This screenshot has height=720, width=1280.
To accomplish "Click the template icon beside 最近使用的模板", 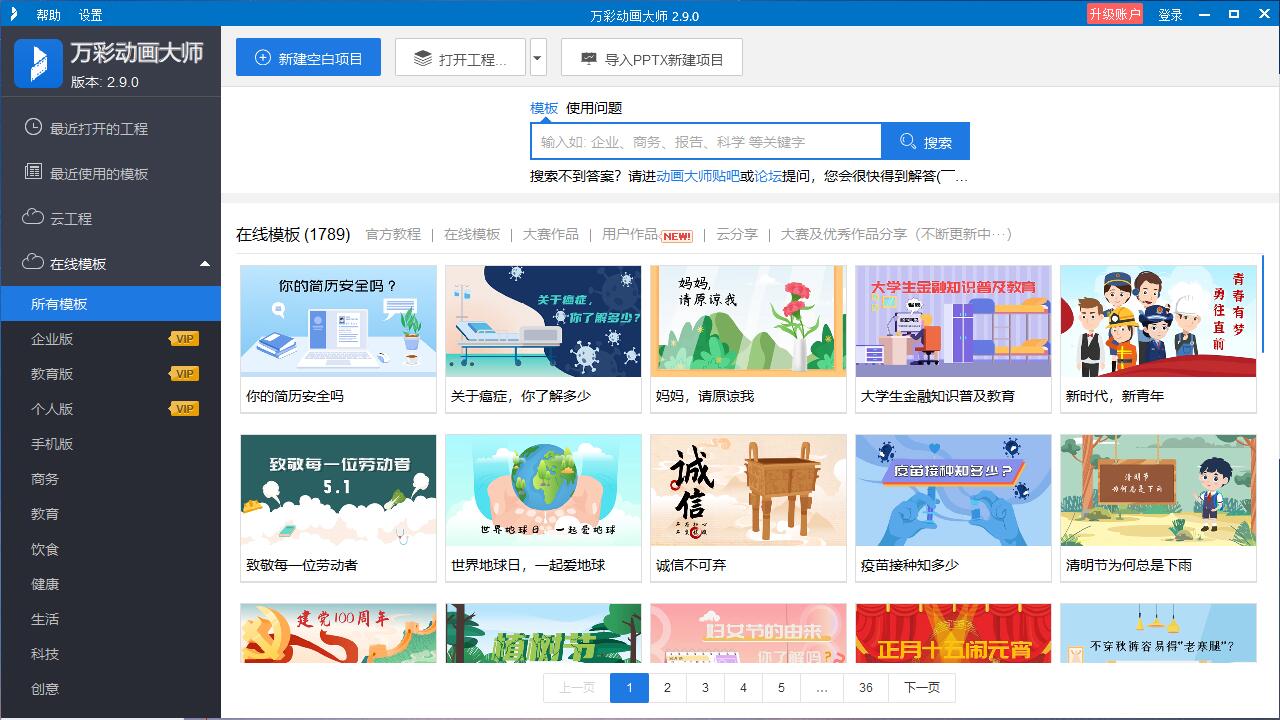I will point(33,172).
